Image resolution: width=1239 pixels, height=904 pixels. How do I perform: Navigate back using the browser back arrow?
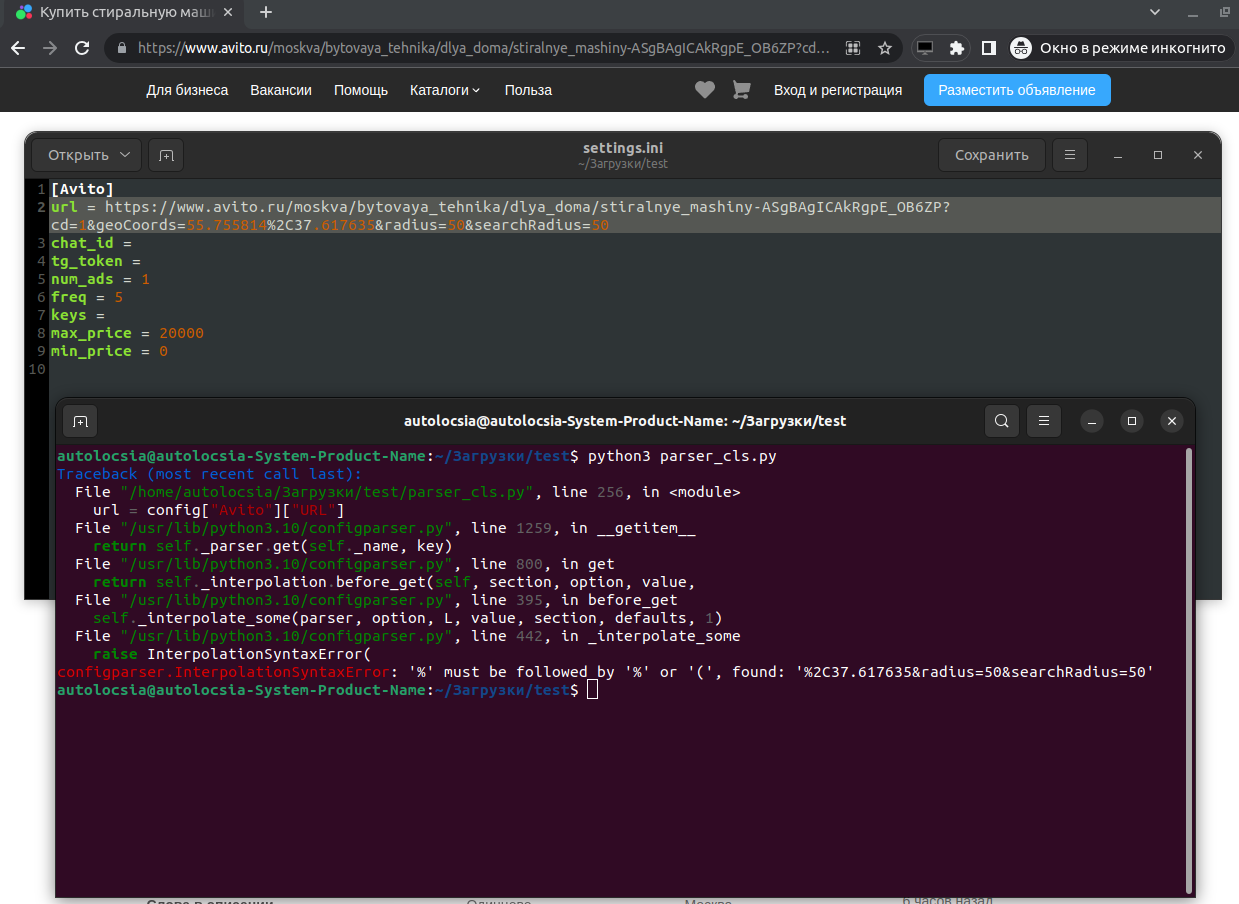point(18,47)
